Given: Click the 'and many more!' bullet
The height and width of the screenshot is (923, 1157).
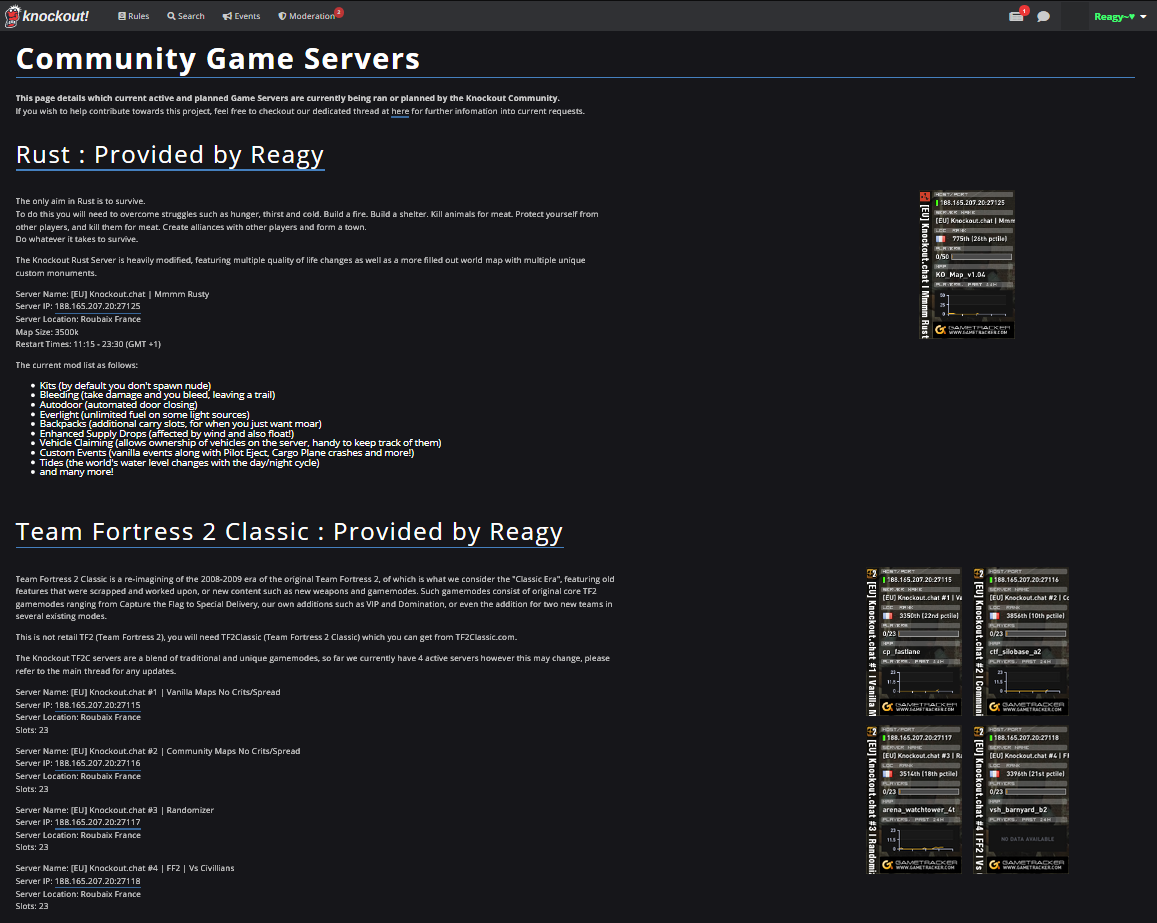Looking at the screenshot, I should click(x=77, y=472).
